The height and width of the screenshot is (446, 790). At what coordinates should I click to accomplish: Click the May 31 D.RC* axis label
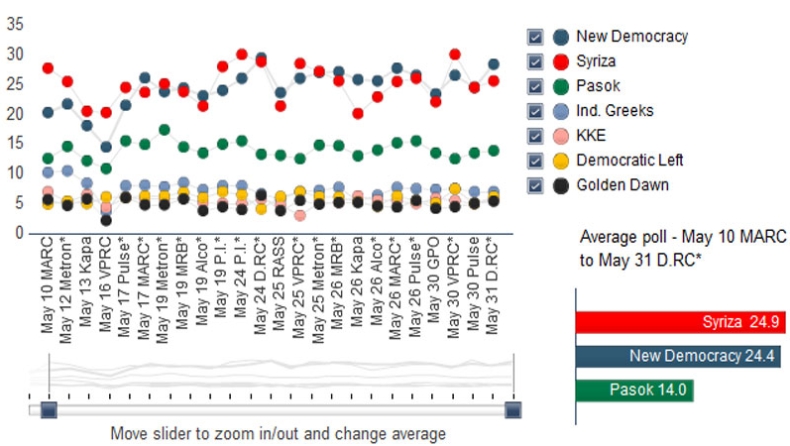click(x=492, y=288)
